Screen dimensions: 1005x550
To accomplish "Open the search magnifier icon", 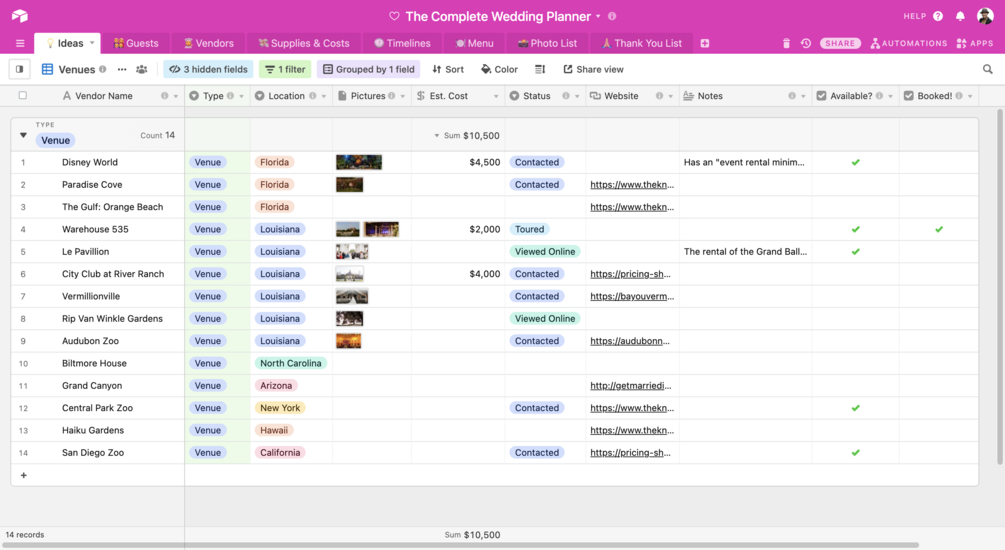I will tap(987, 69).
